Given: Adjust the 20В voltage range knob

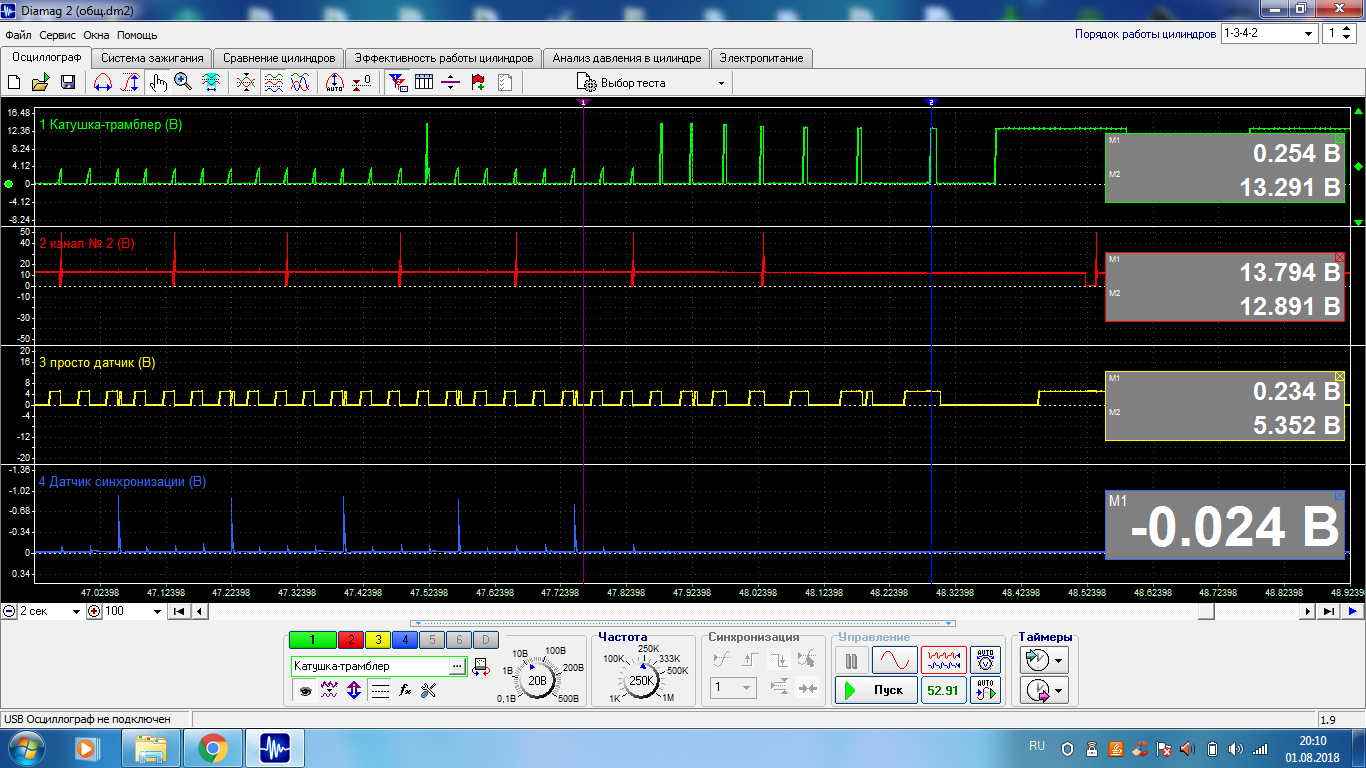Looking at the screenshot, I should click(538, 680).
